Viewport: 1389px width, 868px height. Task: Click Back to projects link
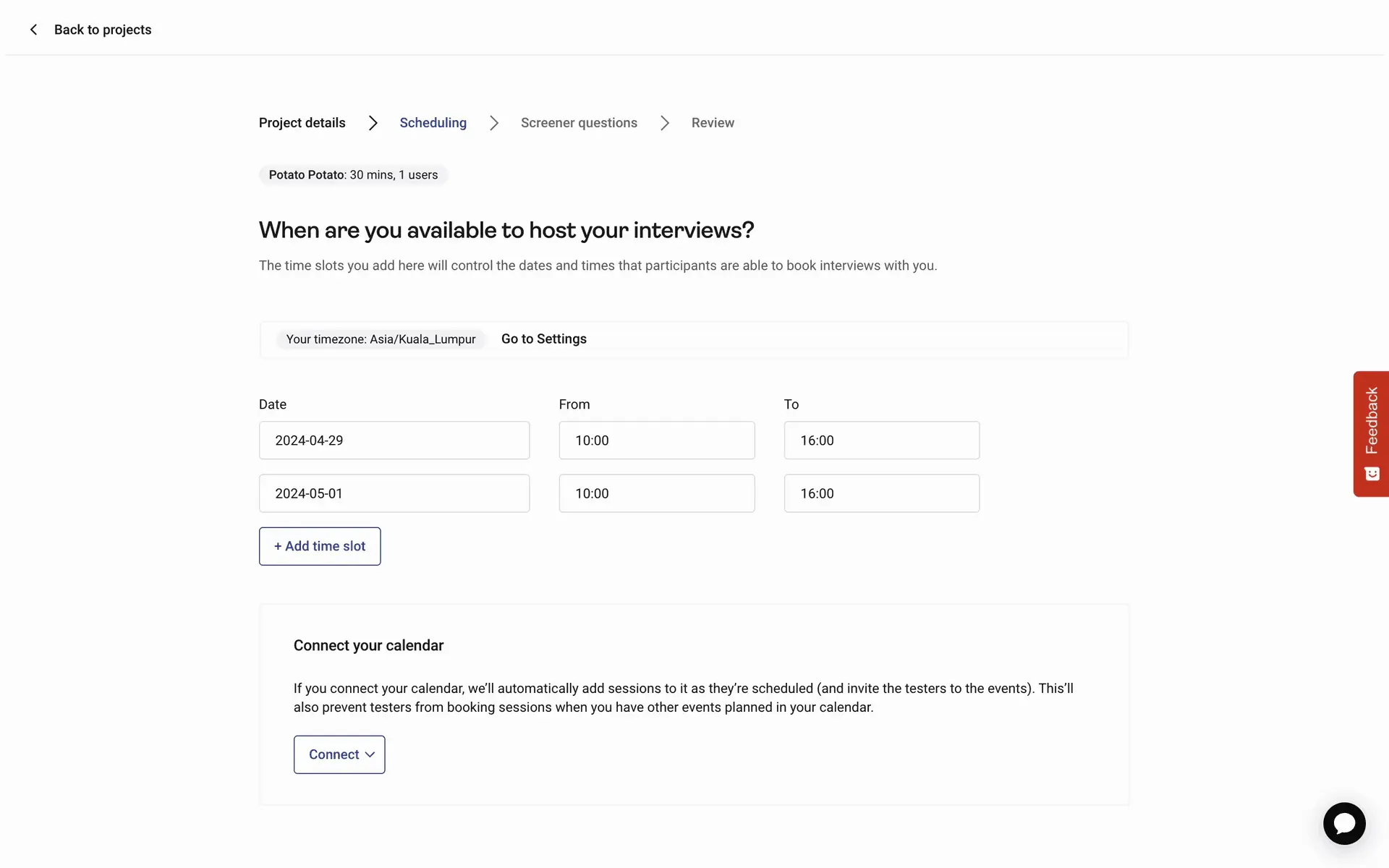[103, 30]
